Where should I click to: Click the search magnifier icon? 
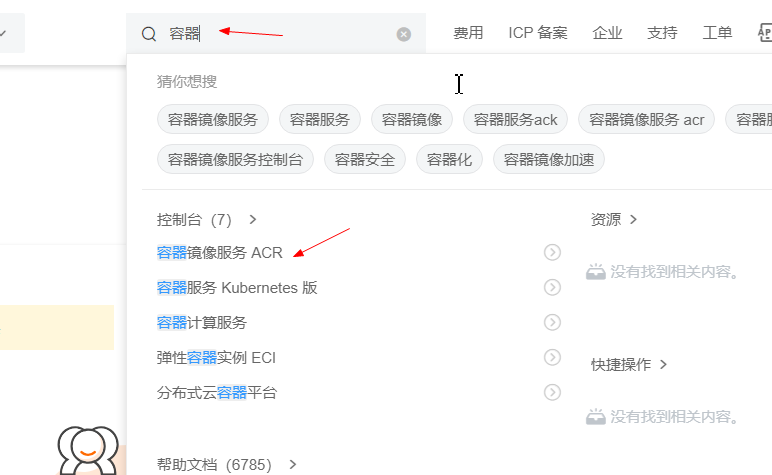coord(149,34)
